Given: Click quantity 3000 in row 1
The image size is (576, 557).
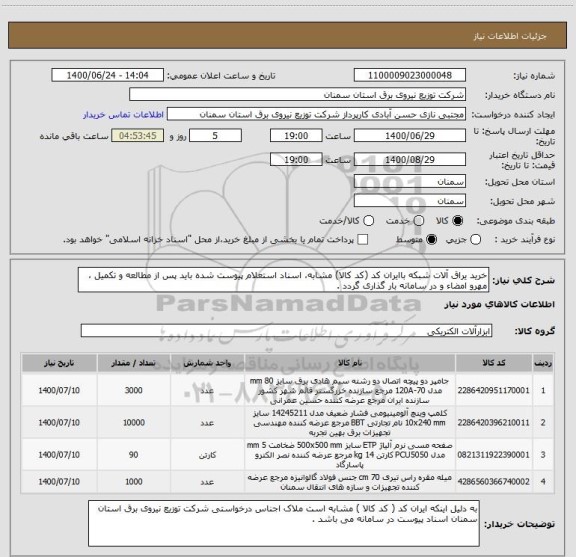Looking at the screenshot, I should click(x=133, y=390).
